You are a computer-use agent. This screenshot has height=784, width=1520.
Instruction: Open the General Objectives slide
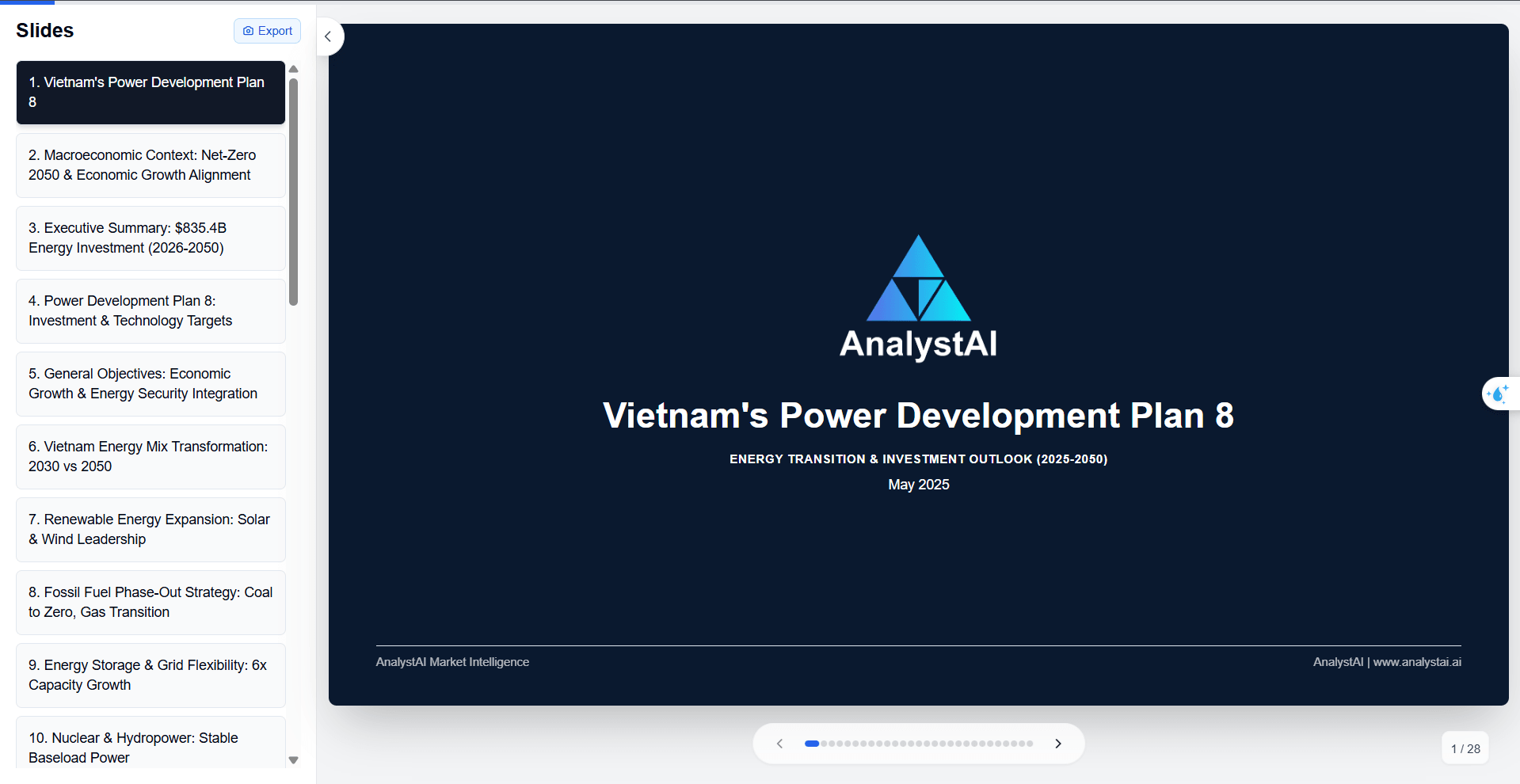(x=150, y=384)
